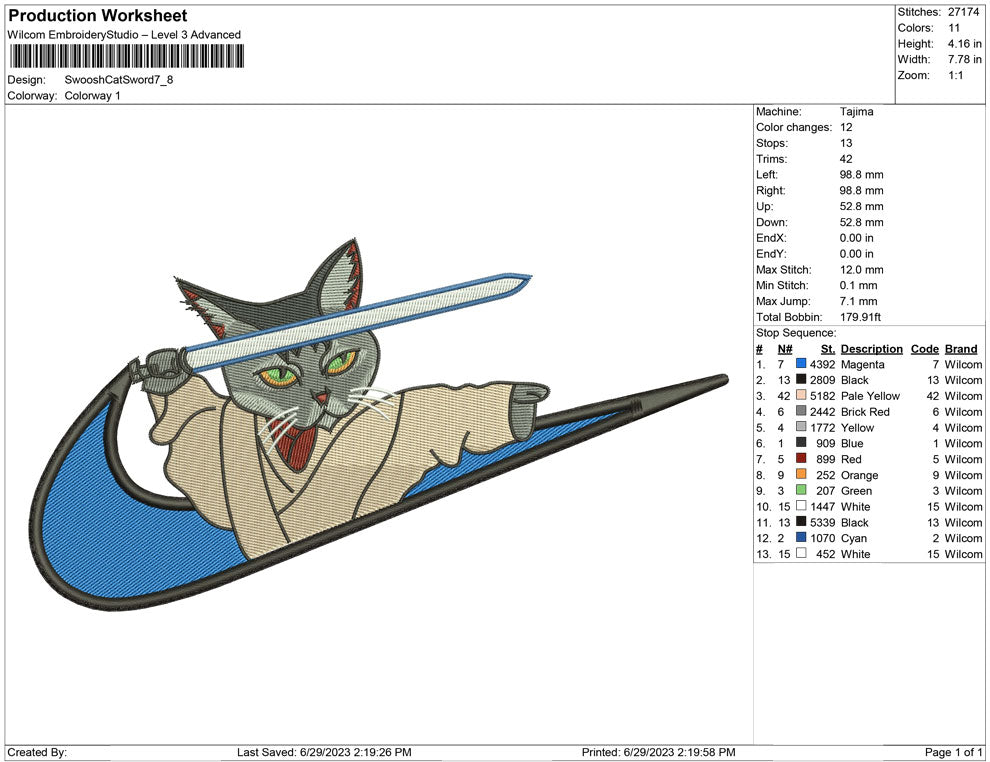Click the Brick Red description text
Viewport: 990px width, 762px height.
pyautogui.click(x=865, y=412)
